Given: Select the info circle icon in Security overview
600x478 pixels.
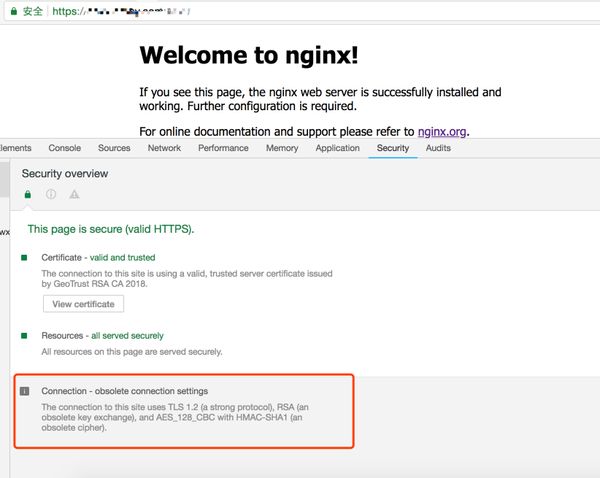Looking at the screenshot, I should click(x=51, y=194).
